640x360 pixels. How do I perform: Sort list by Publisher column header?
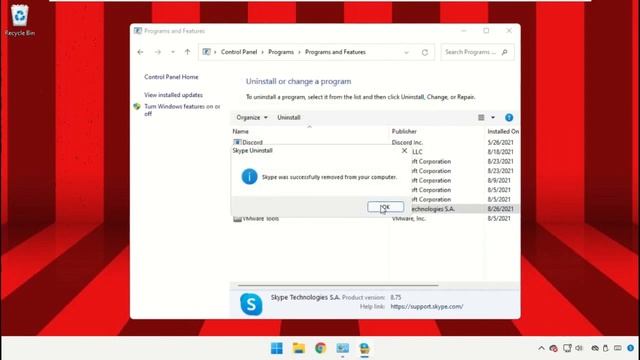point(404,131)
